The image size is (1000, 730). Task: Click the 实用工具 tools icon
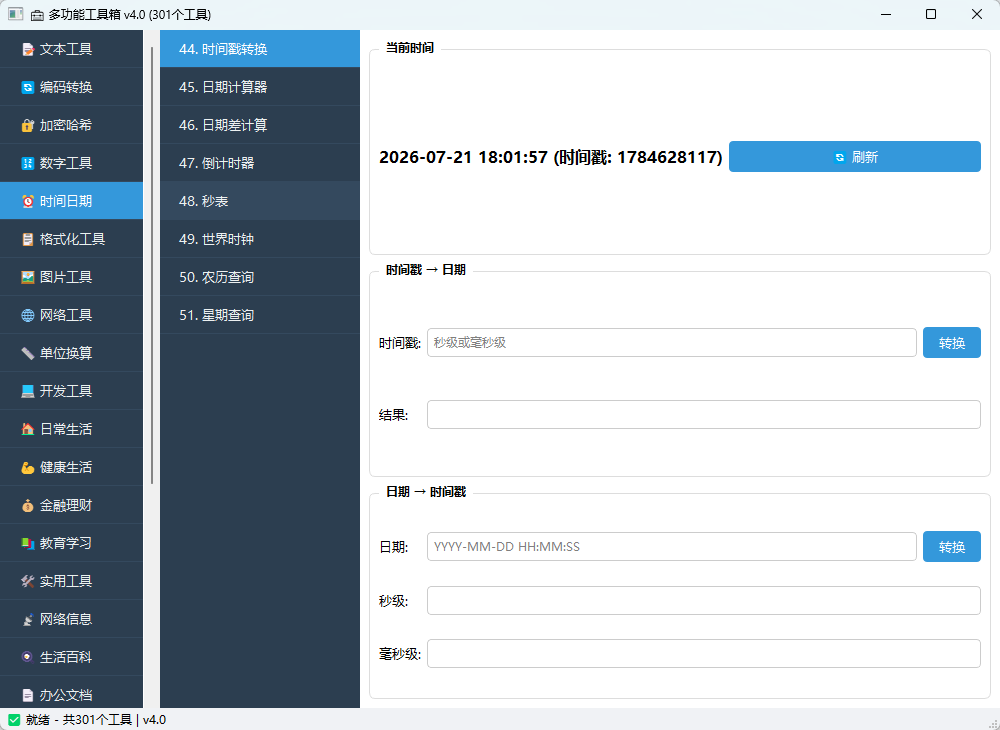[x=27, y=581]
